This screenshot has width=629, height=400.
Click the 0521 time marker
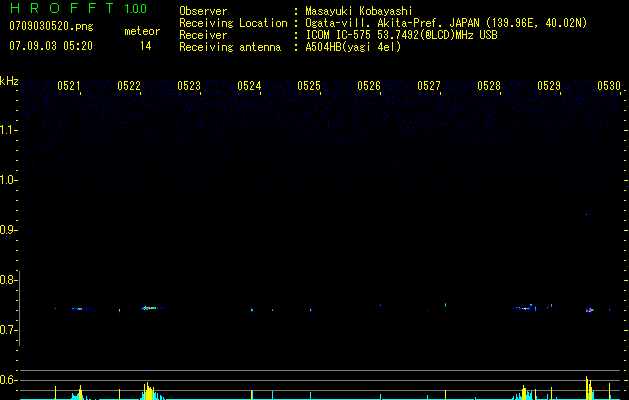[x=69, y=86]
